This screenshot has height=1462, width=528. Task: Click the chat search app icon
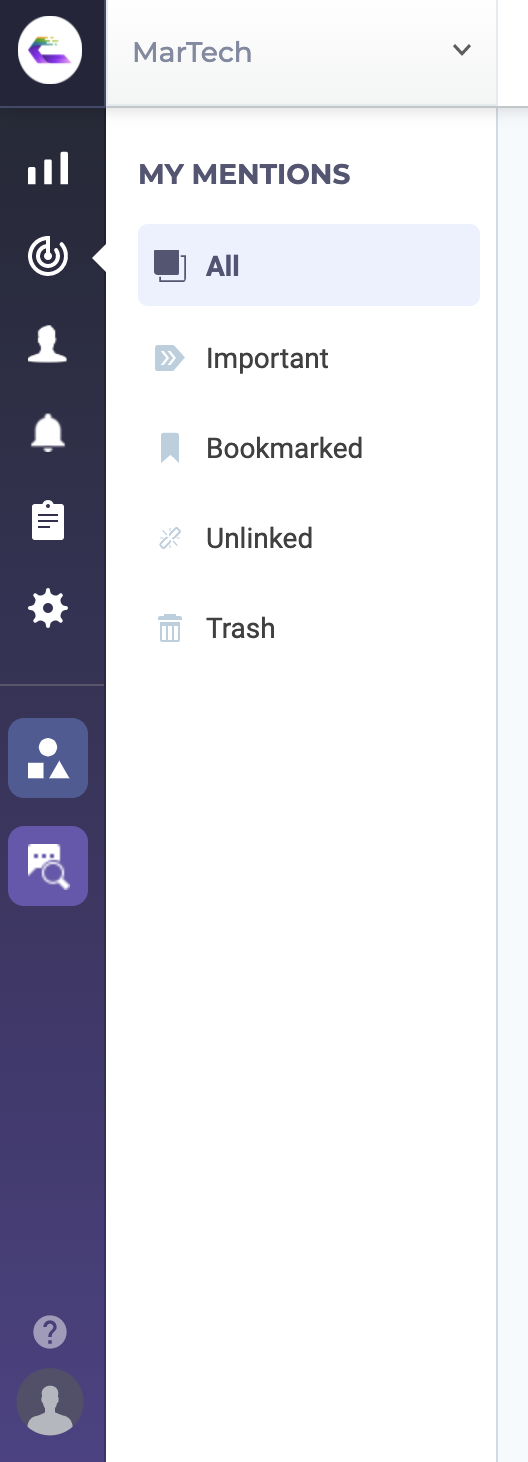[48, 866]
